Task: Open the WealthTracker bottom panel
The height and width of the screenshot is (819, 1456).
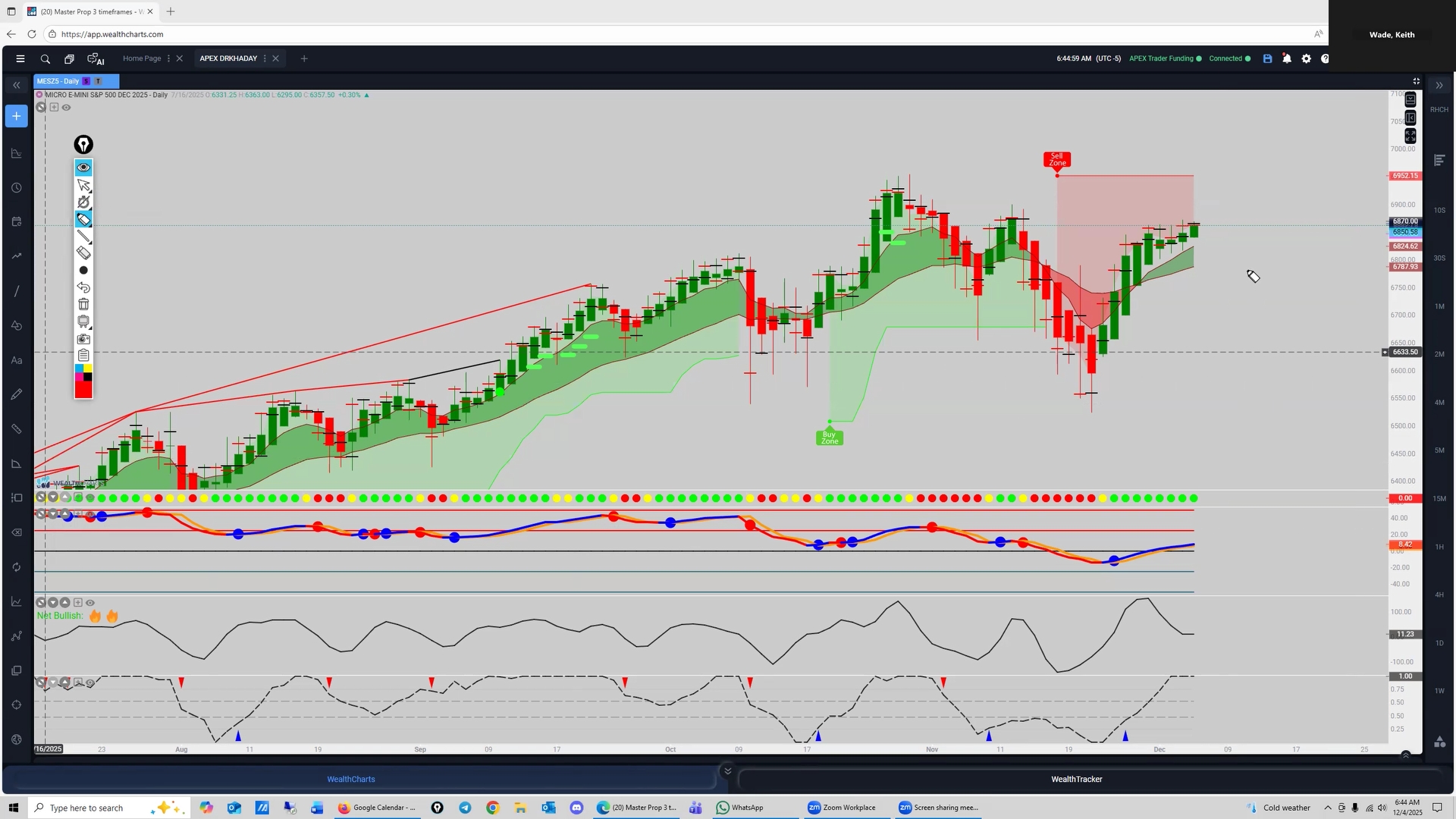Action: (x=1076, y=779)
